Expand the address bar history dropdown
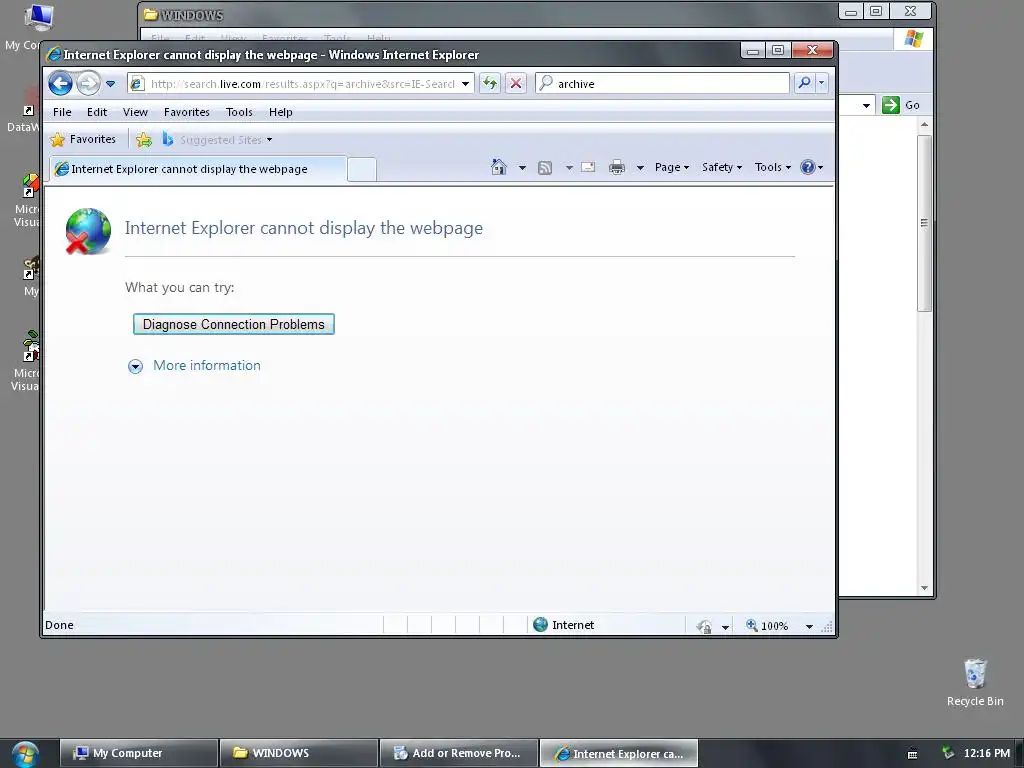Screen dimensions: 1024x768 (x=465, y=84)
